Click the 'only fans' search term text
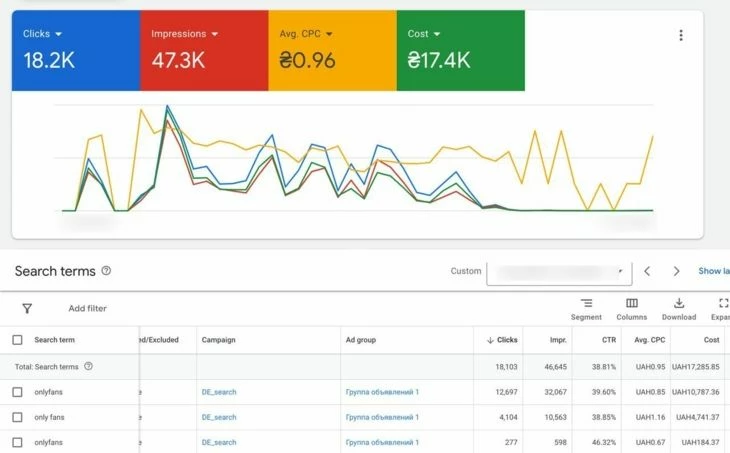This screenshot has width=730, height=453. tap(49, 417)
